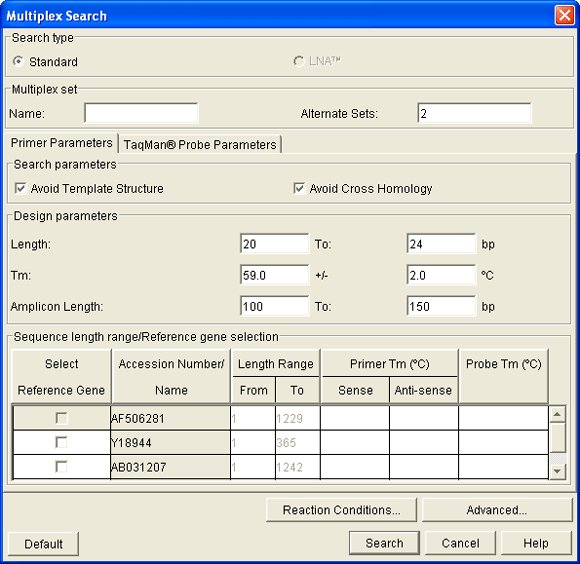Restore values with the Default button
Viewport: 580px width, 564px height.
[43, 544]
